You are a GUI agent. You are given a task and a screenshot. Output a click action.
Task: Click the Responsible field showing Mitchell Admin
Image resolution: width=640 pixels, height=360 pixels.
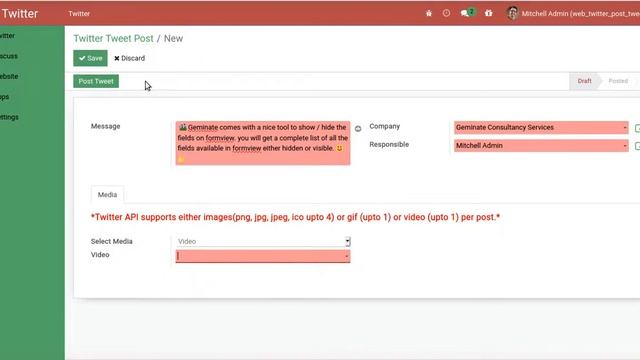(541, 146)
